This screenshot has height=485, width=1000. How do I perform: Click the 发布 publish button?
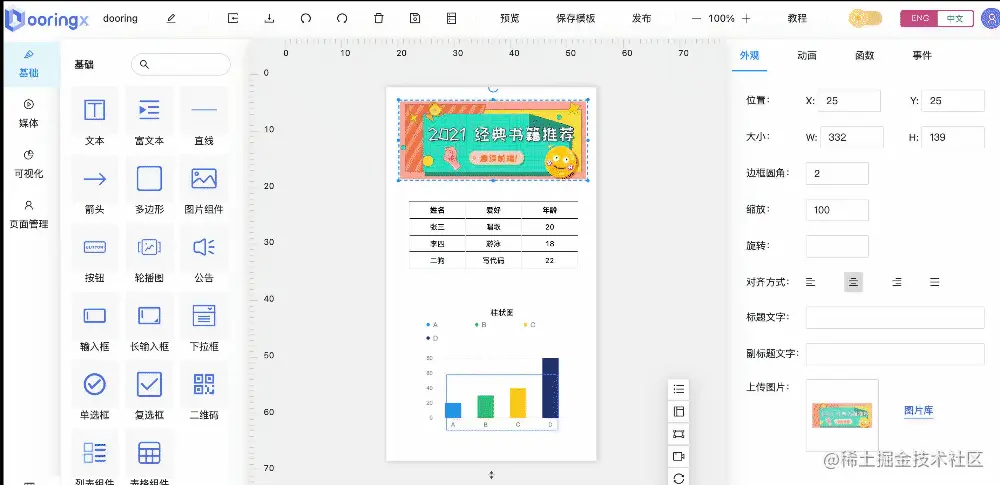[x=642, y=19]
